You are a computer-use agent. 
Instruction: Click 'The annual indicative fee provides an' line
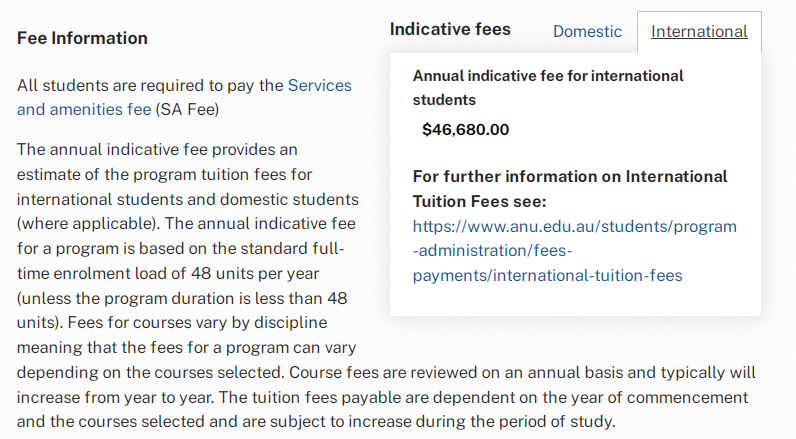pos(157,150)
